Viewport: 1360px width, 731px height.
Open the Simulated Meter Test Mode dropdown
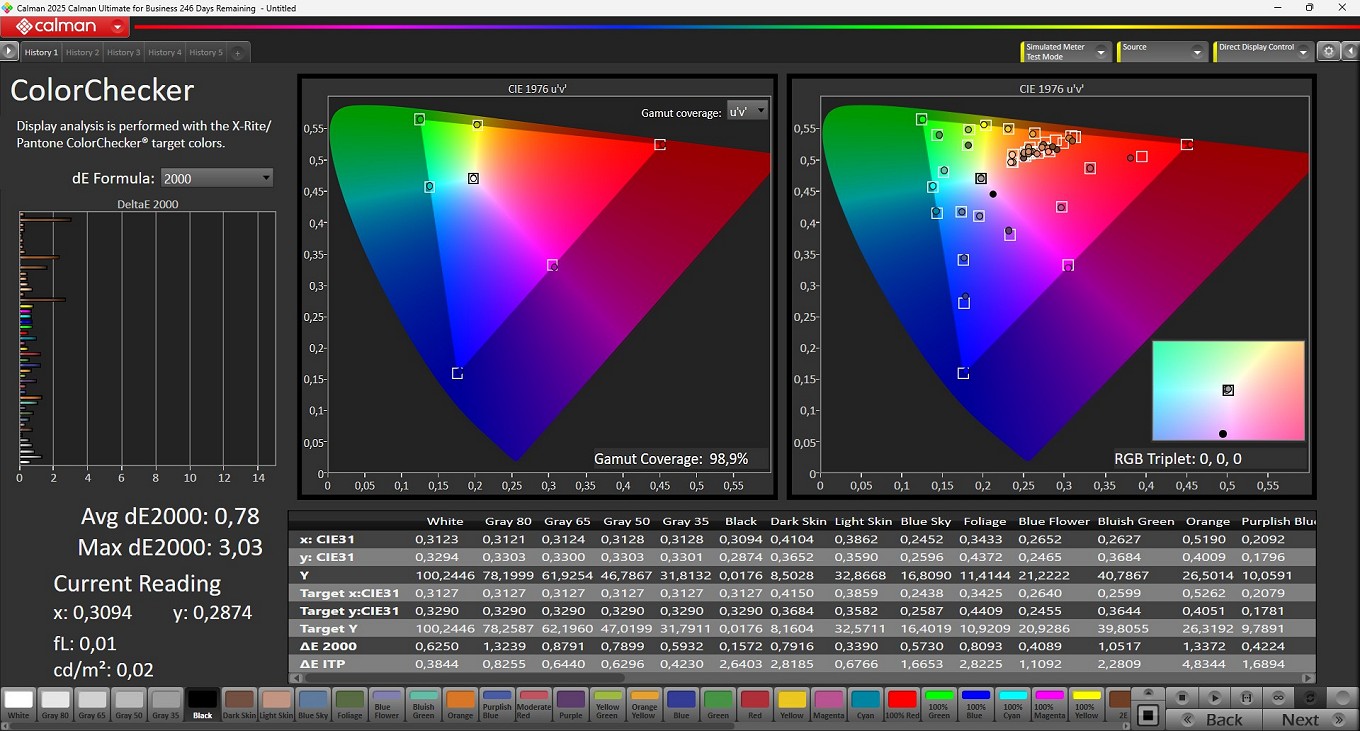click(x=1066, y=51)
